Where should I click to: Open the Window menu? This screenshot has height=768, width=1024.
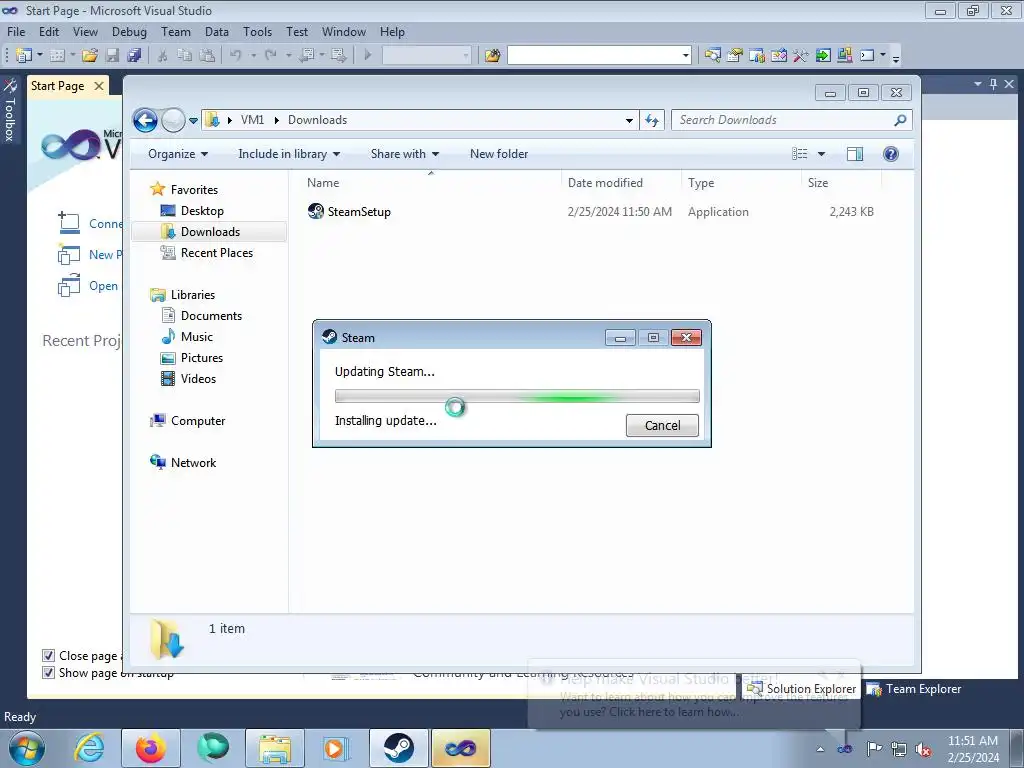(x=344, y=31)
